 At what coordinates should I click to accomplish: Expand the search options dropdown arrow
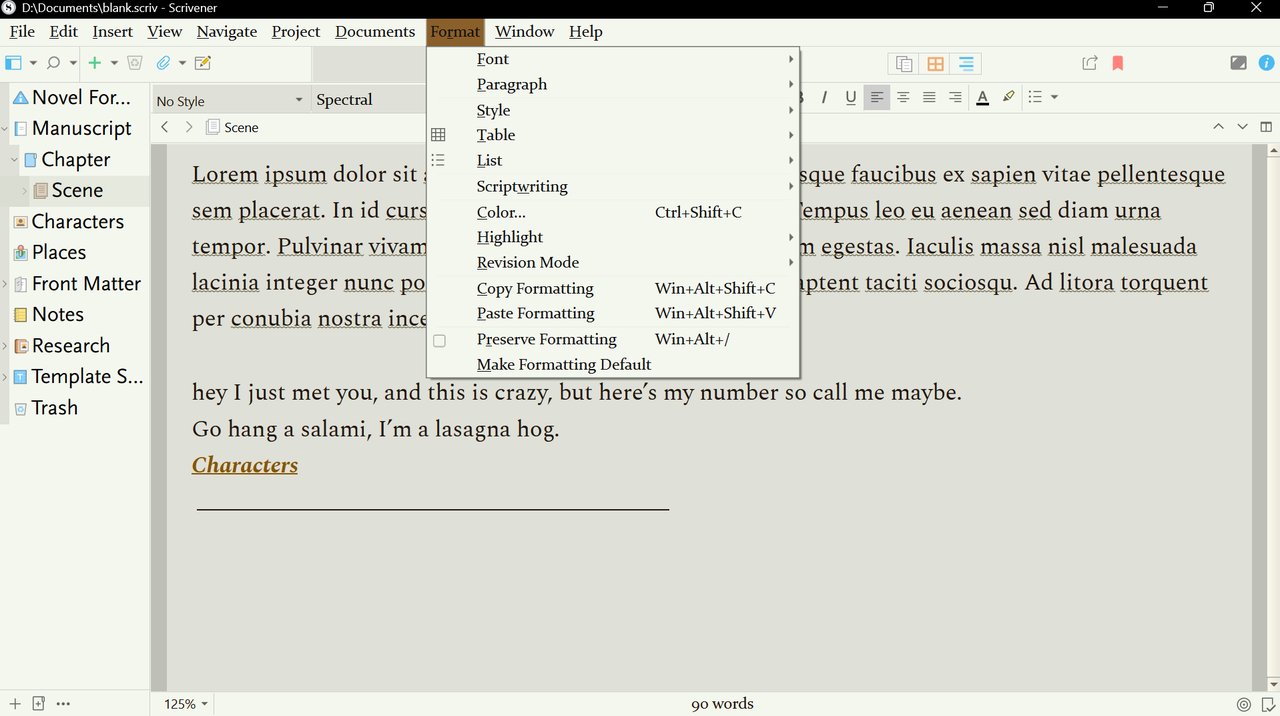(x=73, y=63)
